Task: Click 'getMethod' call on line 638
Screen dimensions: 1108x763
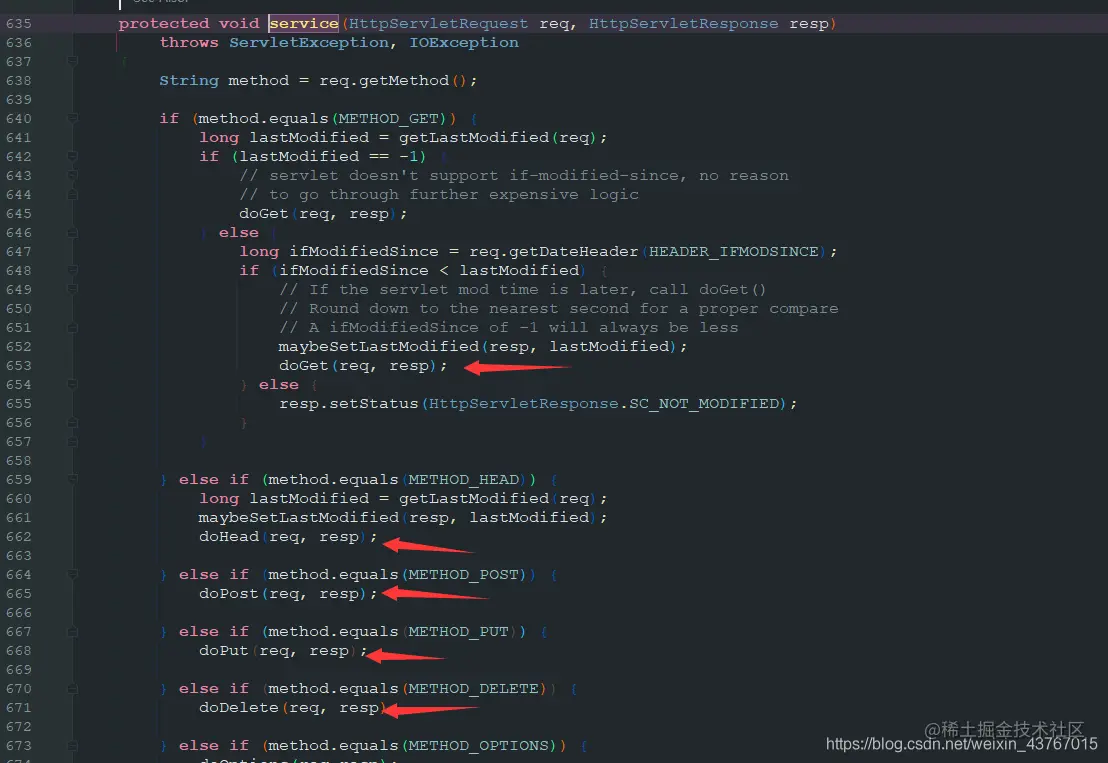Action: [x=404, y=81]
